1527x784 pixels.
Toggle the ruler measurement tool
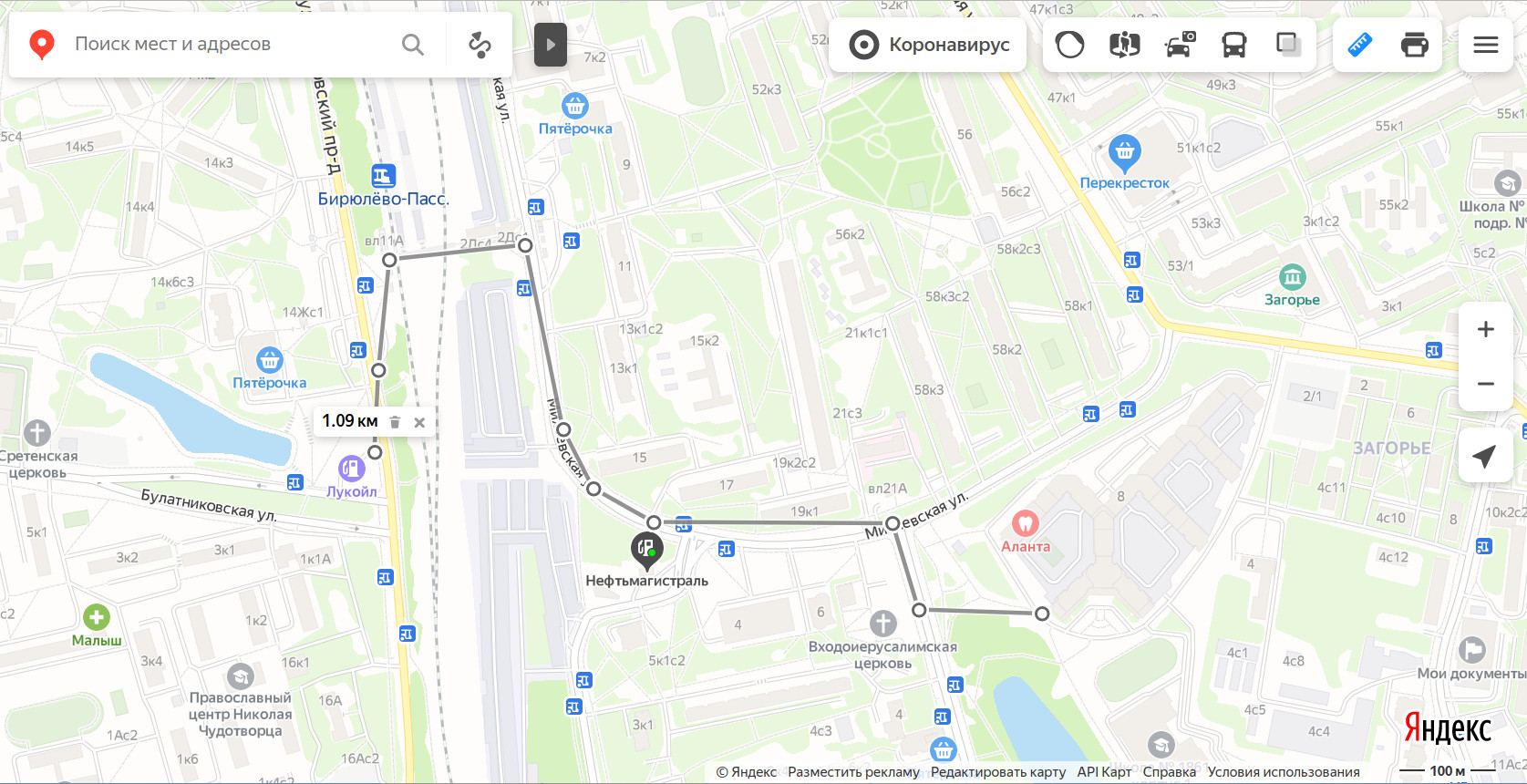[1360, 45]
